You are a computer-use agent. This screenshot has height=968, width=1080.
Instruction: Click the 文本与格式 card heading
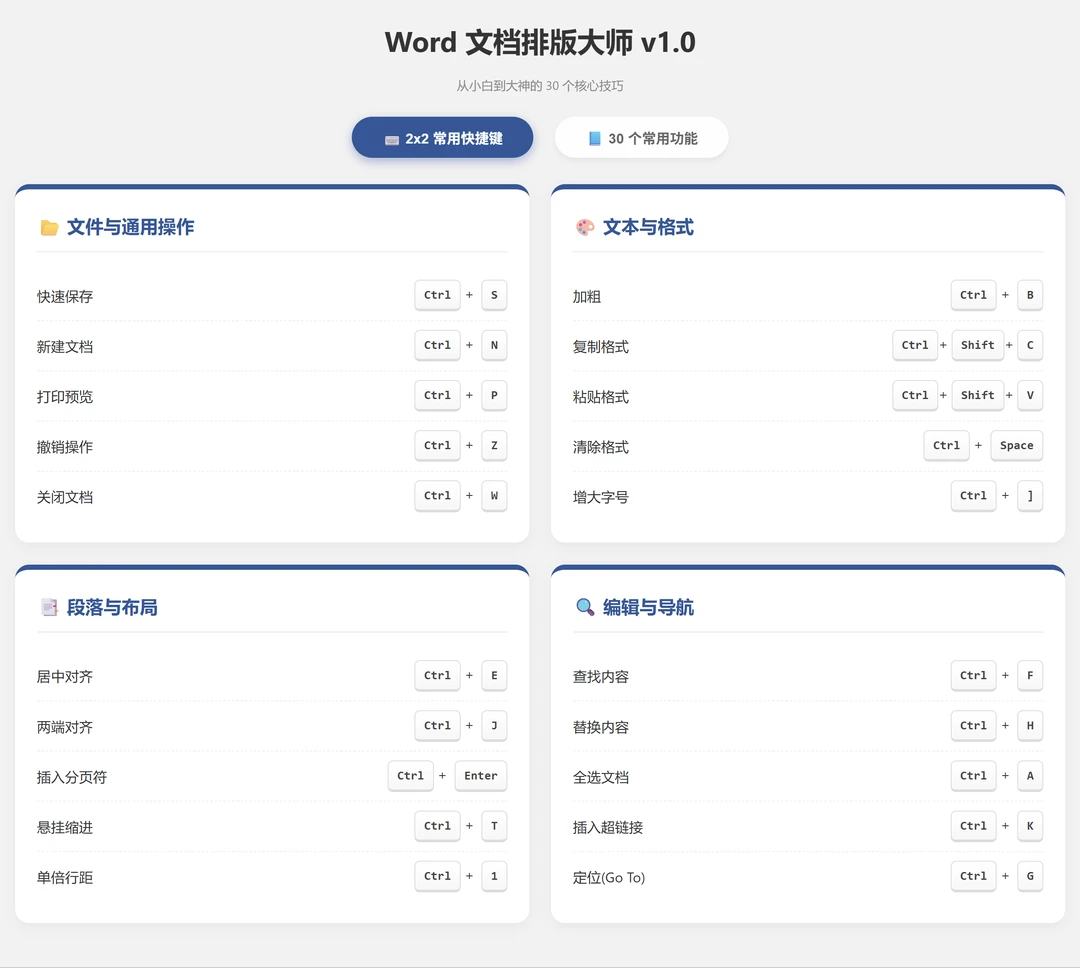point(648,227)
